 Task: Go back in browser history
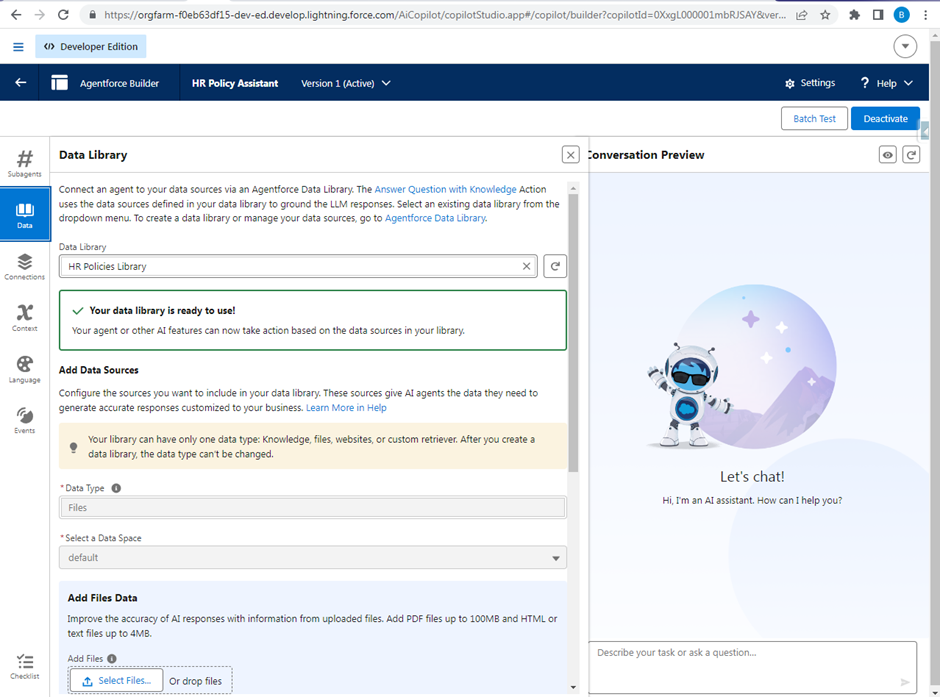16,15
